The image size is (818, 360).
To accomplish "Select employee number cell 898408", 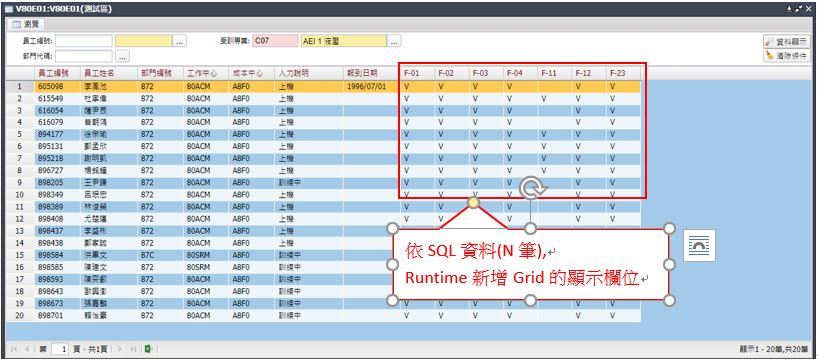I will [58, 219].
